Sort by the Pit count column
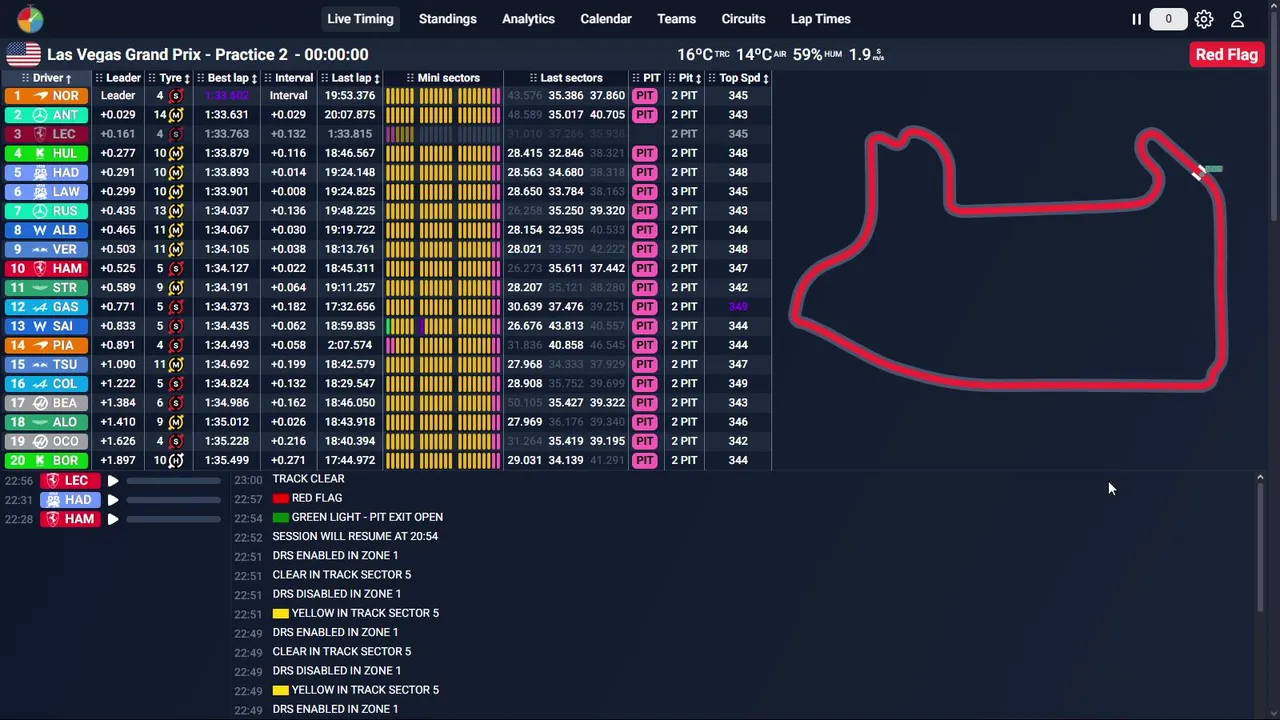 point(686,78)
